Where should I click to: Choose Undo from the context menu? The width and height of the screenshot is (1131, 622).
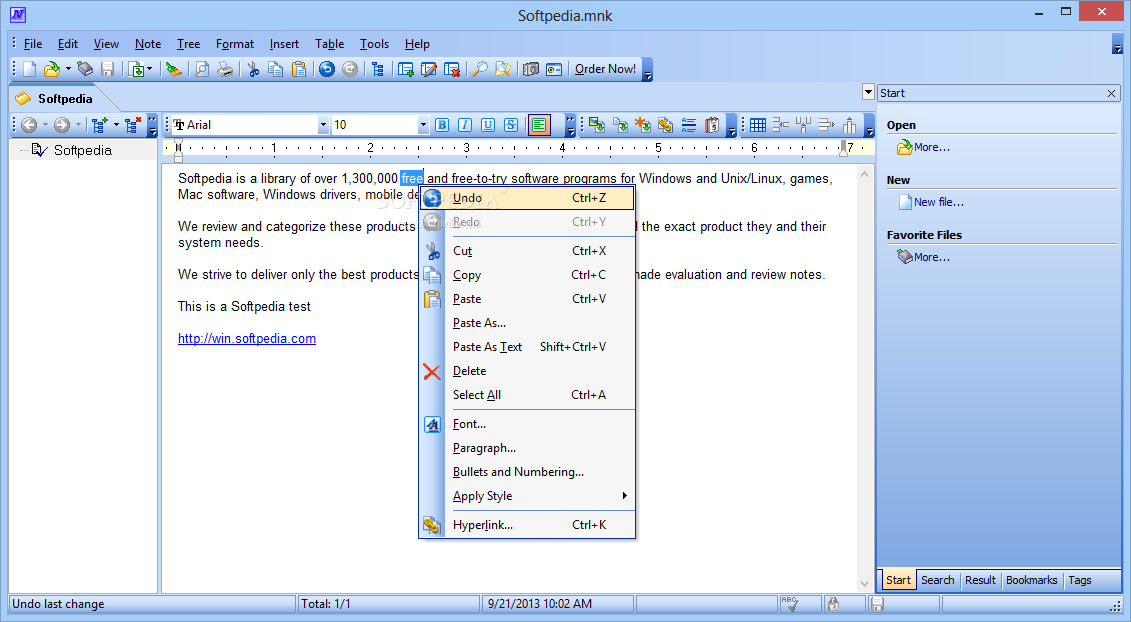pyautogui.click(x=527, y=198)
